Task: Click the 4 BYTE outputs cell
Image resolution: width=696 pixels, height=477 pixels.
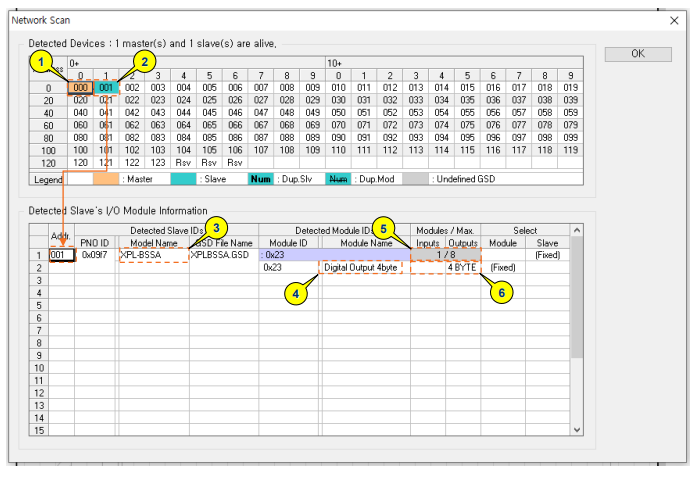Action: [x=462, y=268]
